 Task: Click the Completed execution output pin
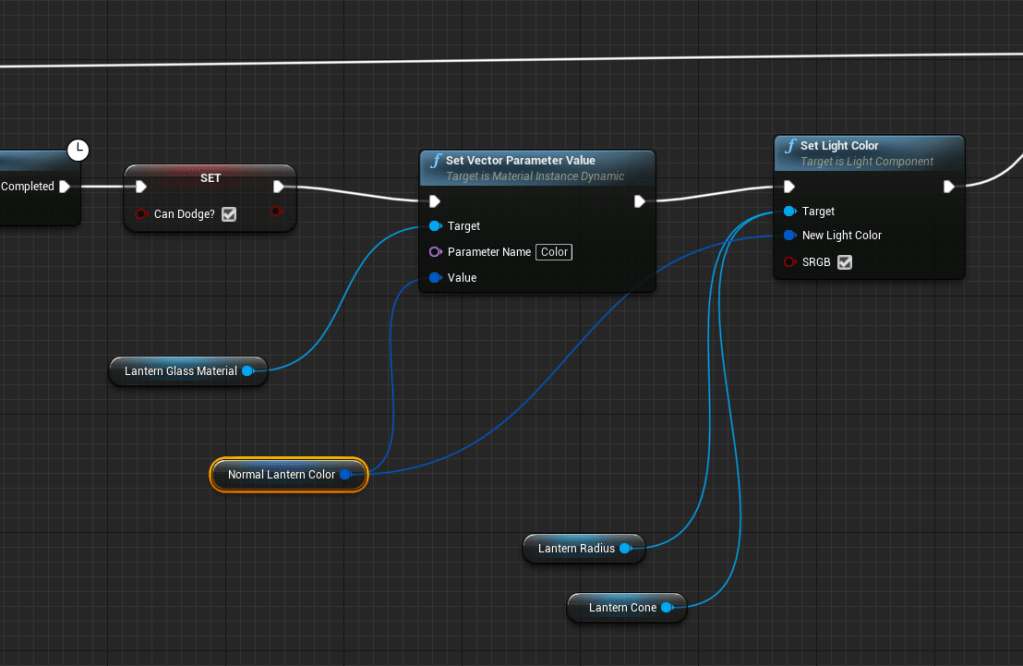pyautogui.click(x=65, y=186)
